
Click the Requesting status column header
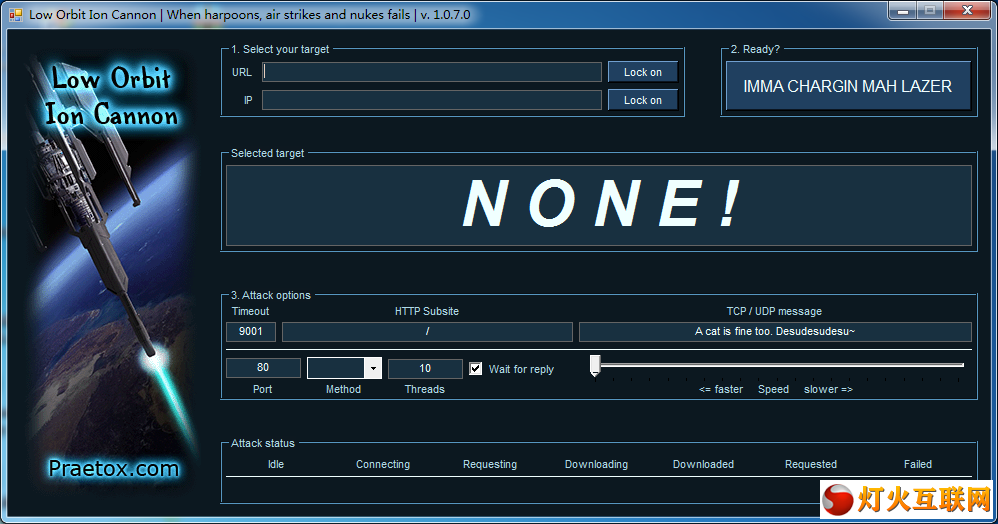(x=489, y=464)
